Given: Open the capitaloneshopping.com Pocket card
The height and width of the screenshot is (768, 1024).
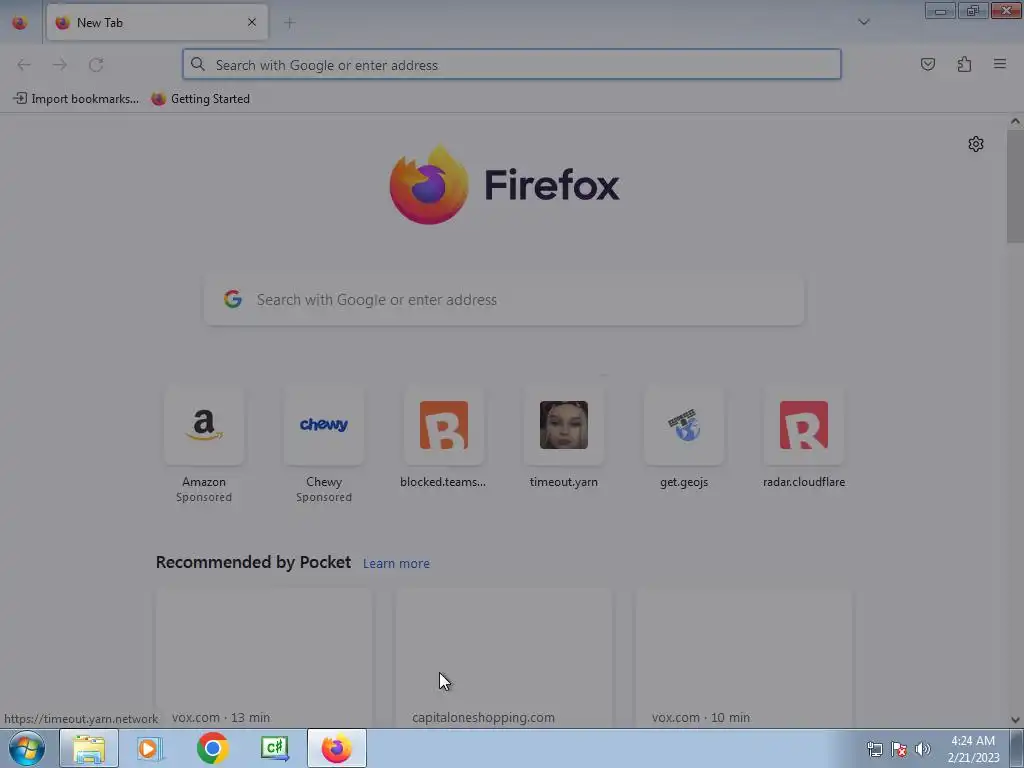Looking at the screenshot, I should [x=504, y=657].
